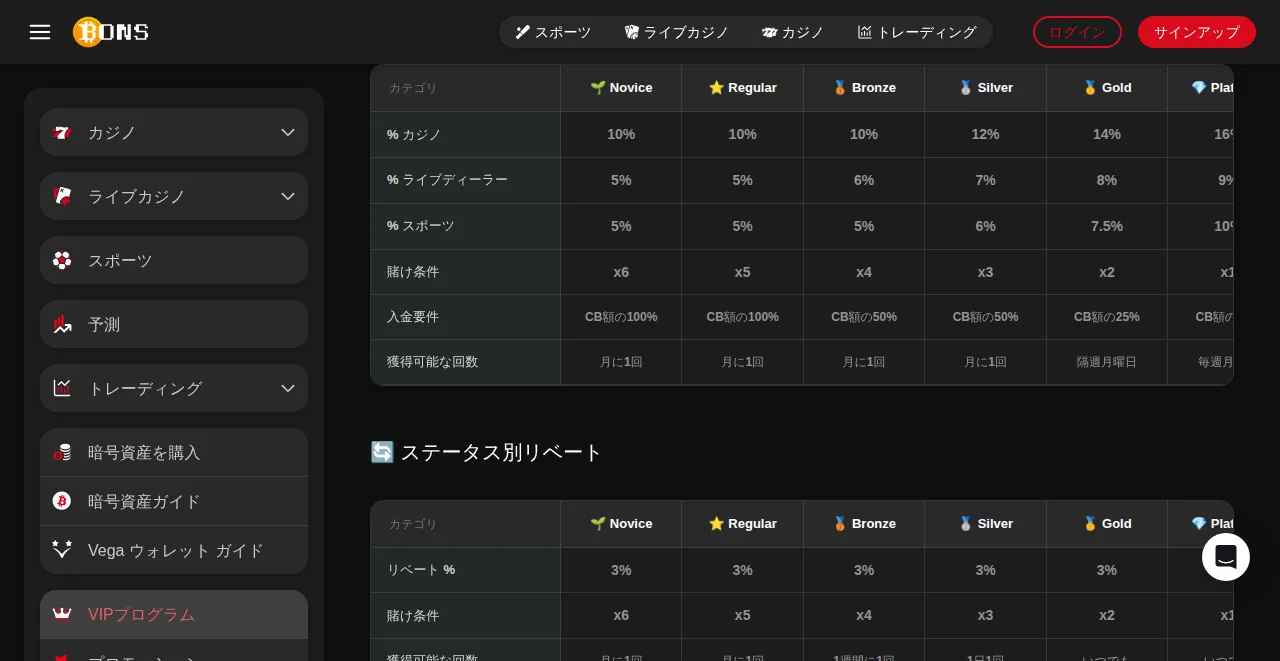
Task: Open the live chat support bubble
Action: (1226, 557)
